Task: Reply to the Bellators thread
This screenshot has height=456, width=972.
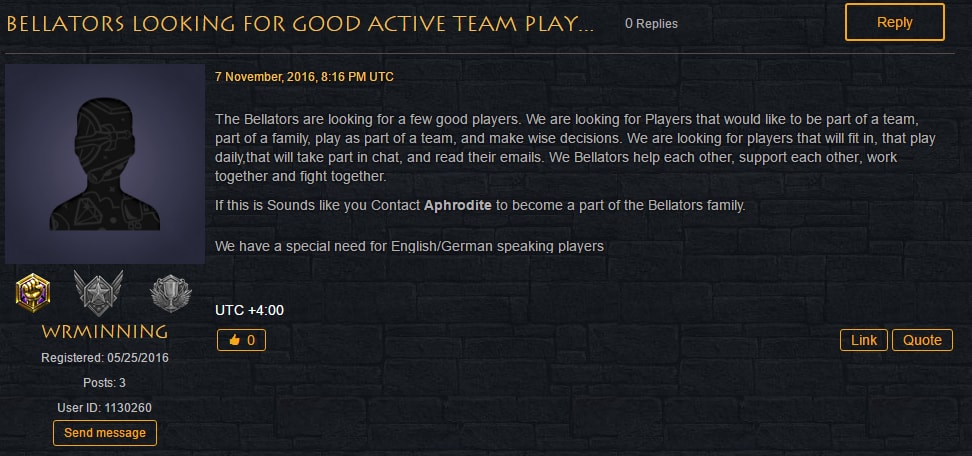Action: click(x=895, y=22)
